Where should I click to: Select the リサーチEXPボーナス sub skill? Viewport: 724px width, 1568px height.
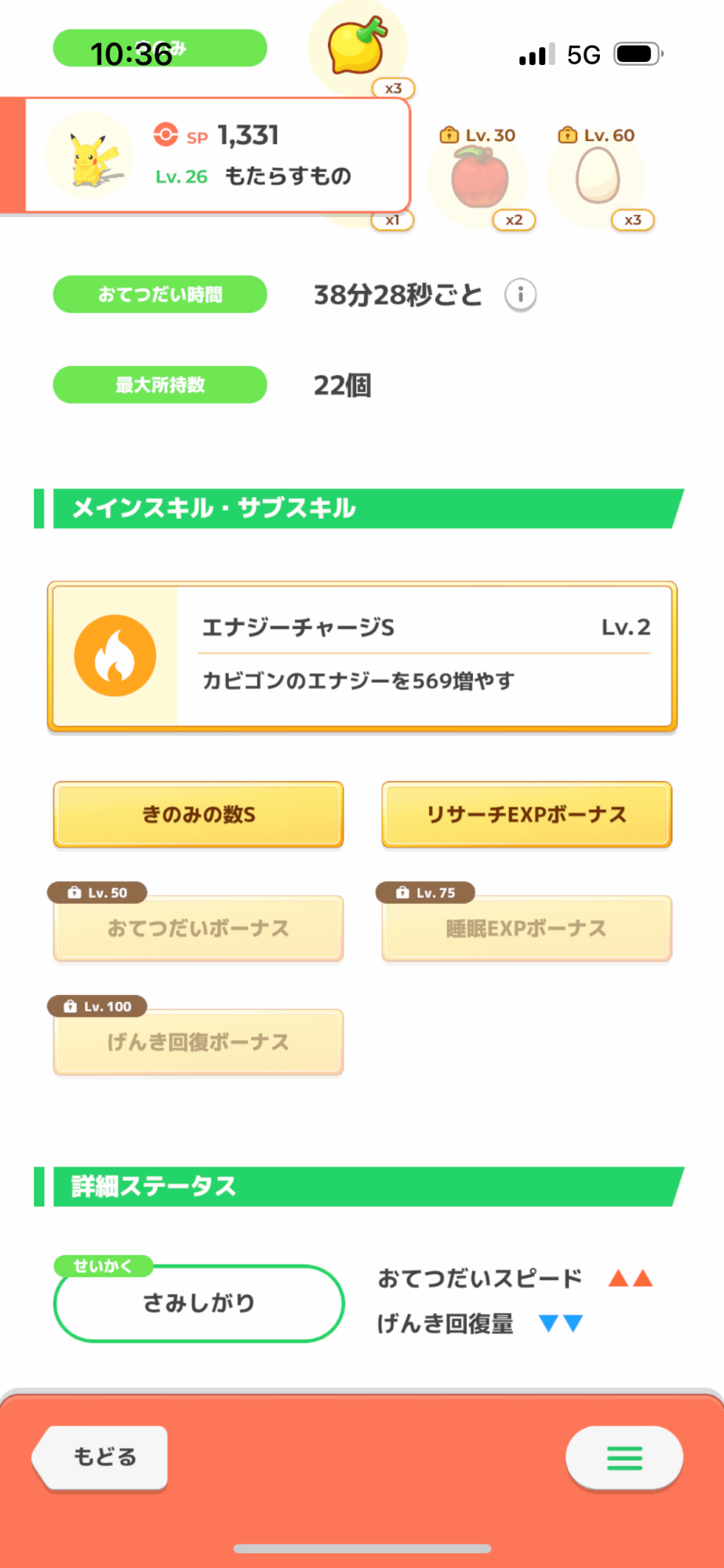point(526,815)
